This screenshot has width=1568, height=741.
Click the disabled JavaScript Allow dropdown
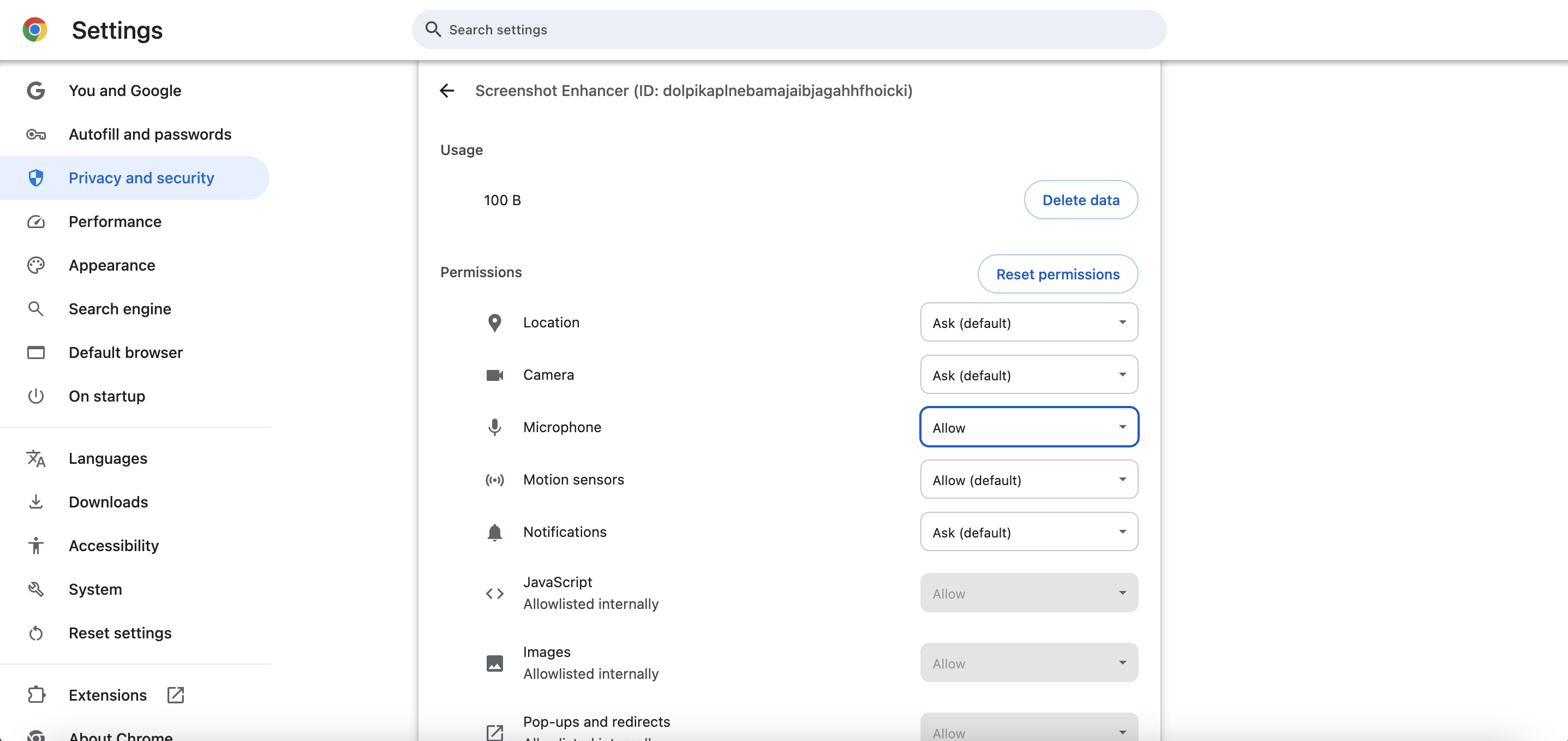(1029, 593)
